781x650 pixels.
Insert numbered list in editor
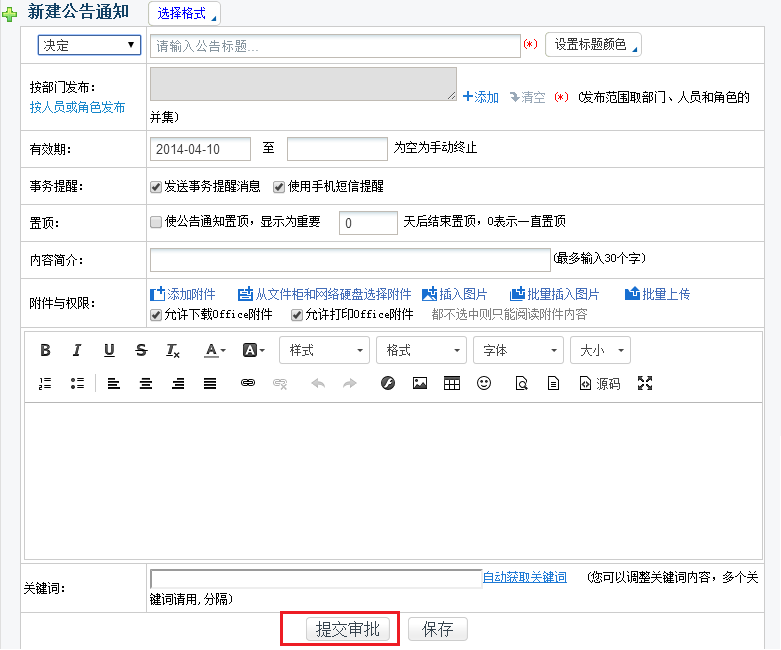click(45, 383)
